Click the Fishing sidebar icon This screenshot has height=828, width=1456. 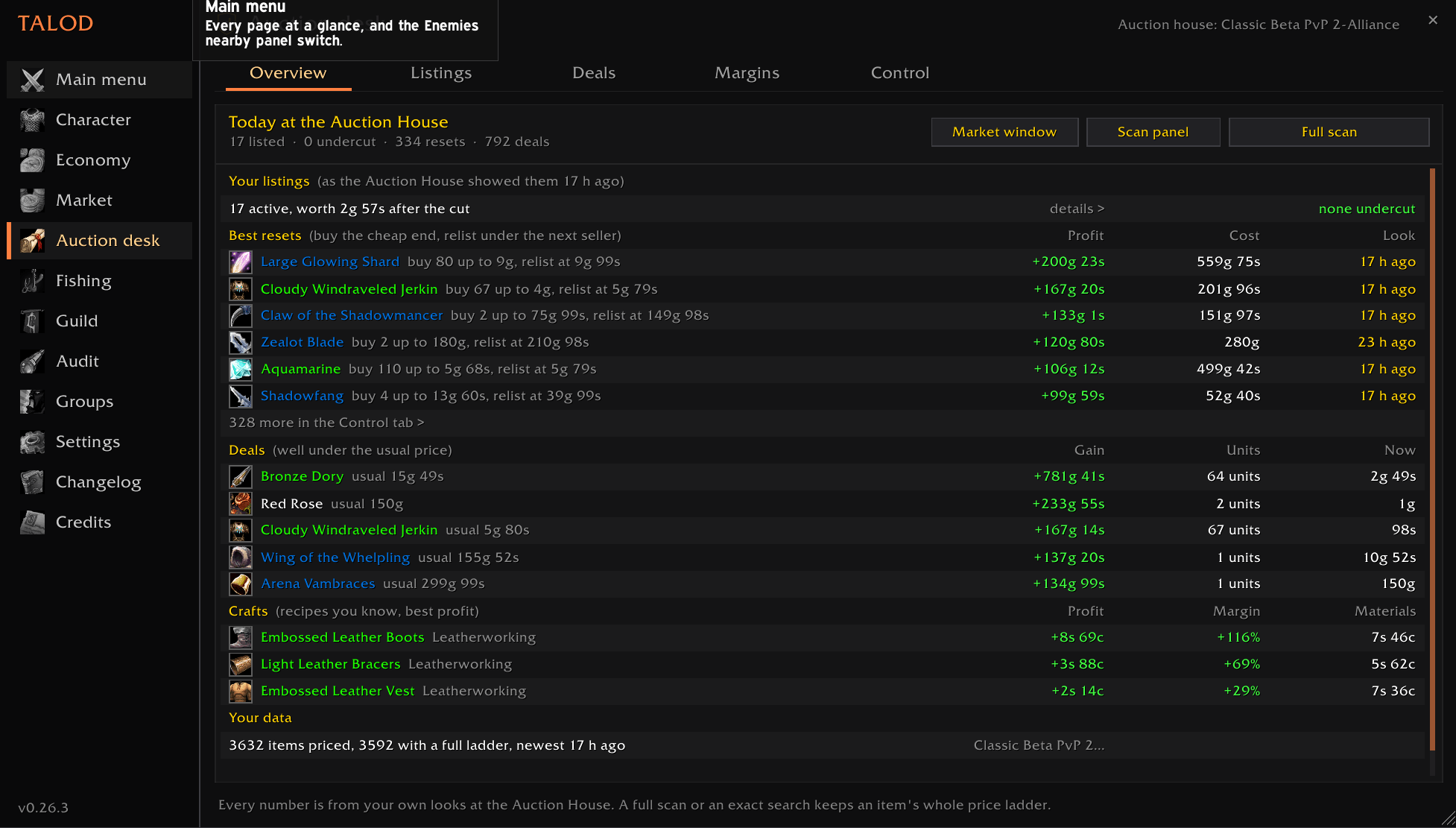click(x=32, y=281)
